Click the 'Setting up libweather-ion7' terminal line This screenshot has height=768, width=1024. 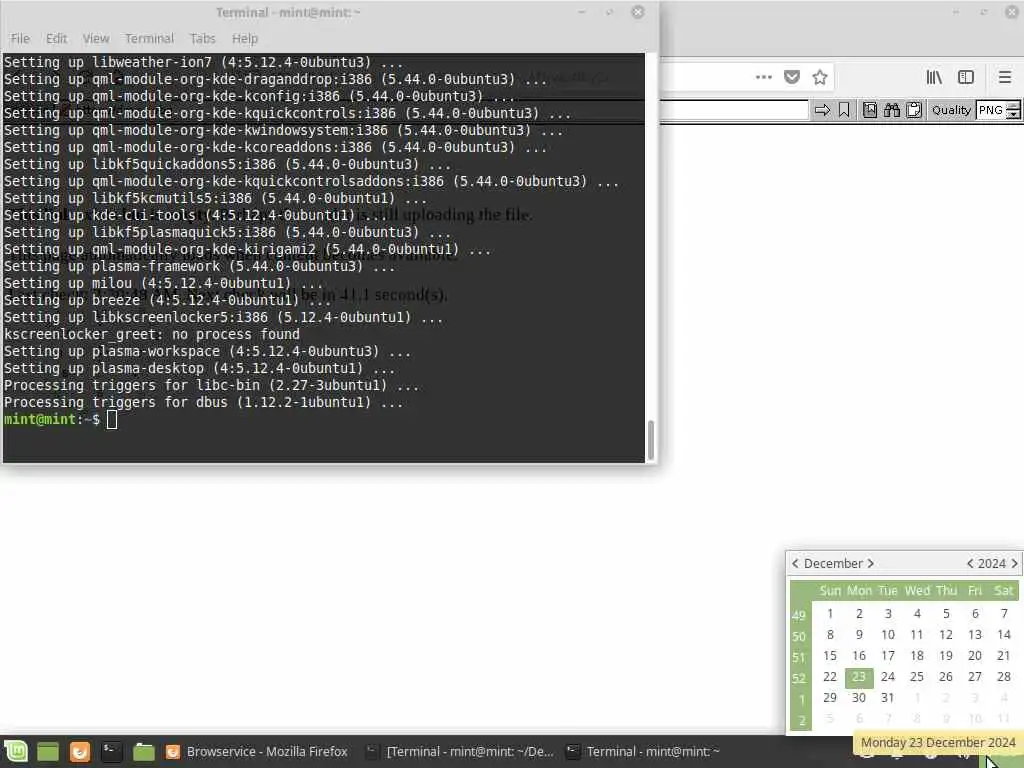coord(203,63)
